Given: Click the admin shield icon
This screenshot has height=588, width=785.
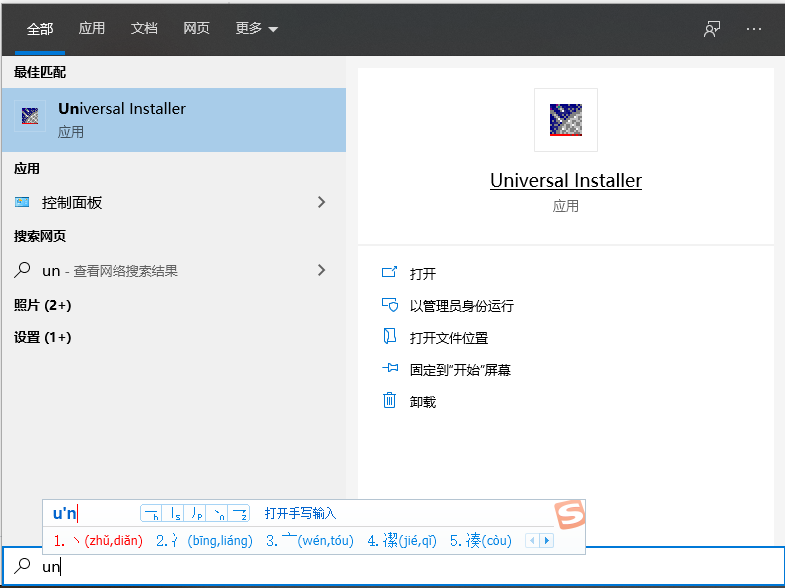Looking at the screenshot, I should coord(389,304).
